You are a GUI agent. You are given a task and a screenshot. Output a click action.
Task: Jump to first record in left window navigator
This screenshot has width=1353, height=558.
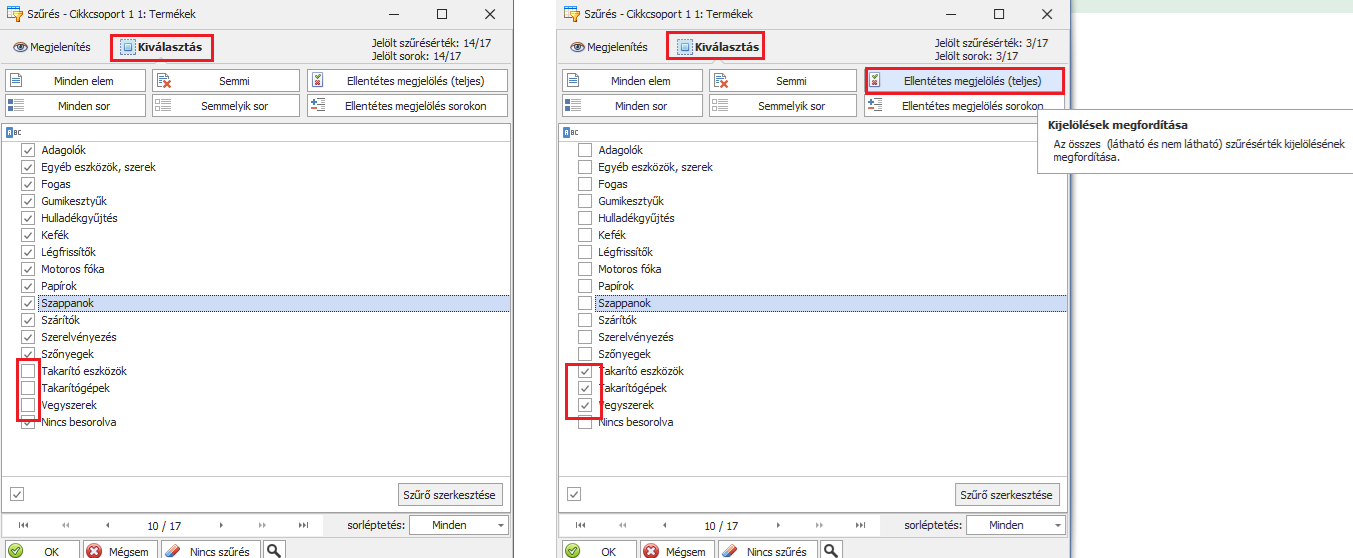point(23,525)
